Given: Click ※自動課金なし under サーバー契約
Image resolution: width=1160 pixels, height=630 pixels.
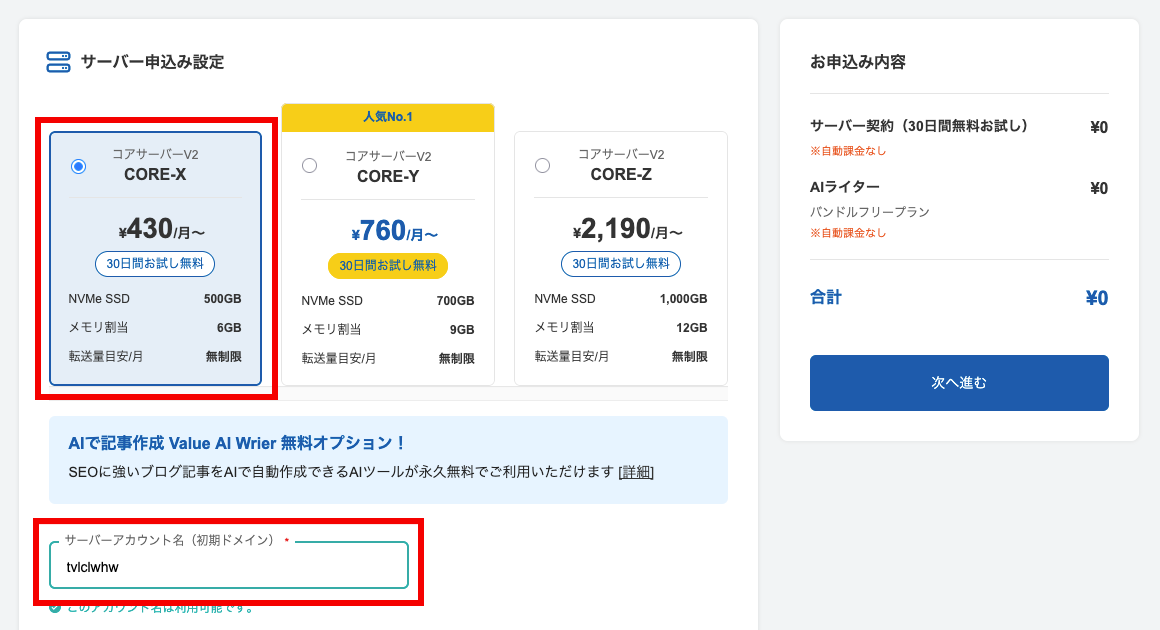Looking at the screenshot, I should [848, 151].
